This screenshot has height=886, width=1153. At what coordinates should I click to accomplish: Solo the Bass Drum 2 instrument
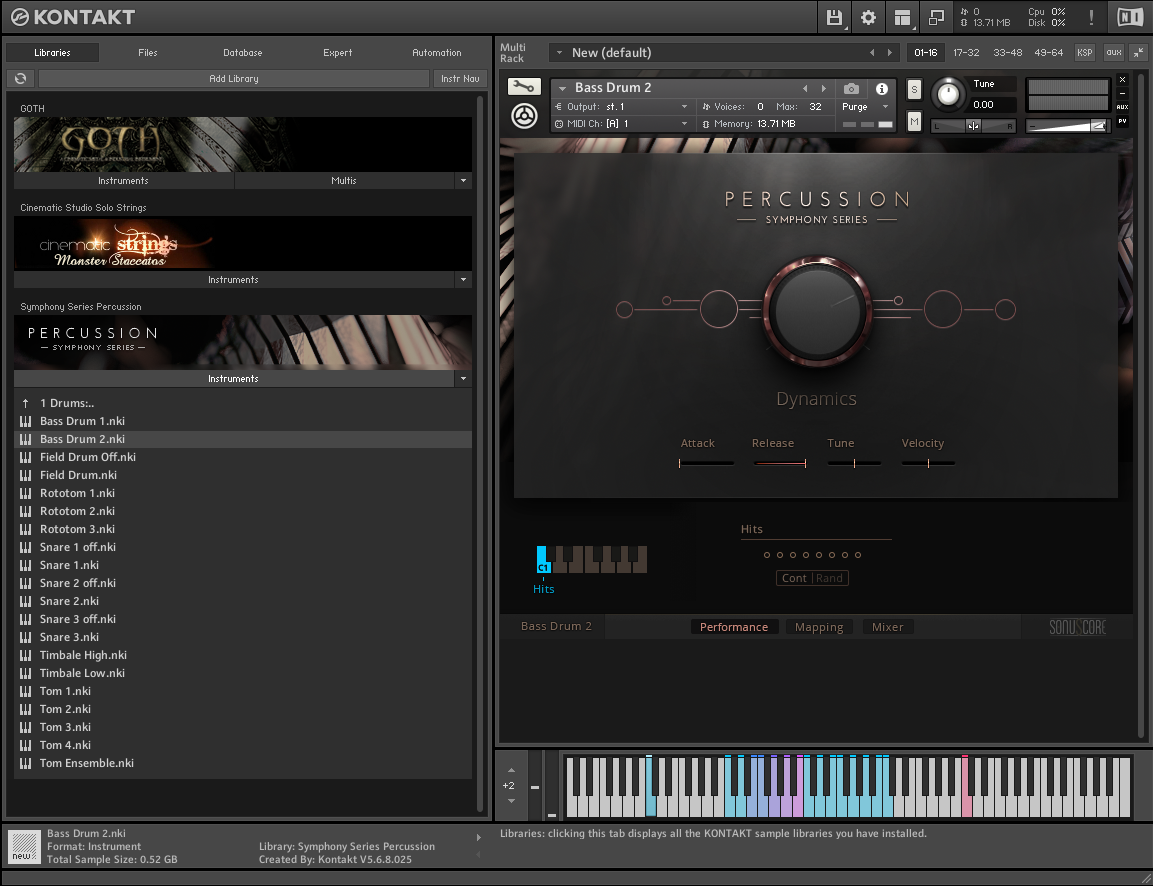click(x=914, y=90)
